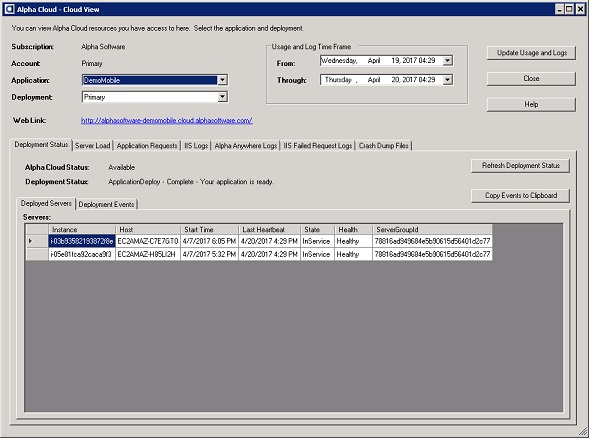Open the IIS Logs tab
Viewport: 589px width, 438px height.
tap(196, 145)
